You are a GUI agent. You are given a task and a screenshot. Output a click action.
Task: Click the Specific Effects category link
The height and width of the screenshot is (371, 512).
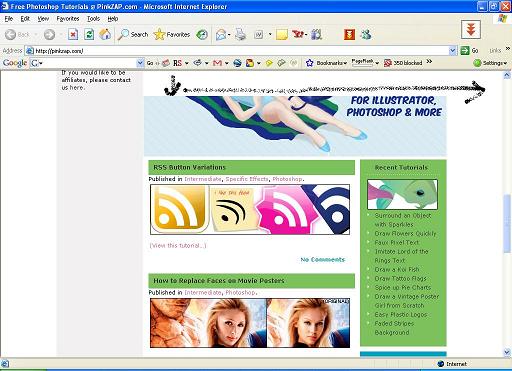click(x=247, y=179)
